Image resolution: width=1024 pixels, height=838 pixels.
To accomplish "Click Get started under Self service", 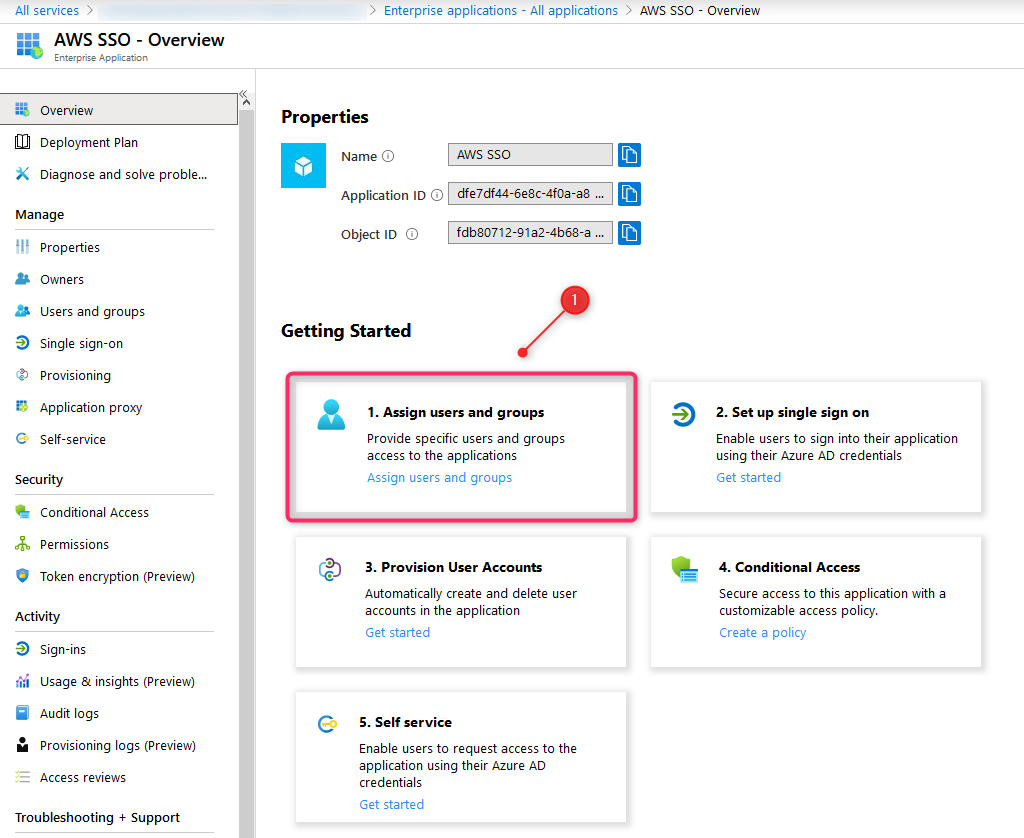I will 392,805.
